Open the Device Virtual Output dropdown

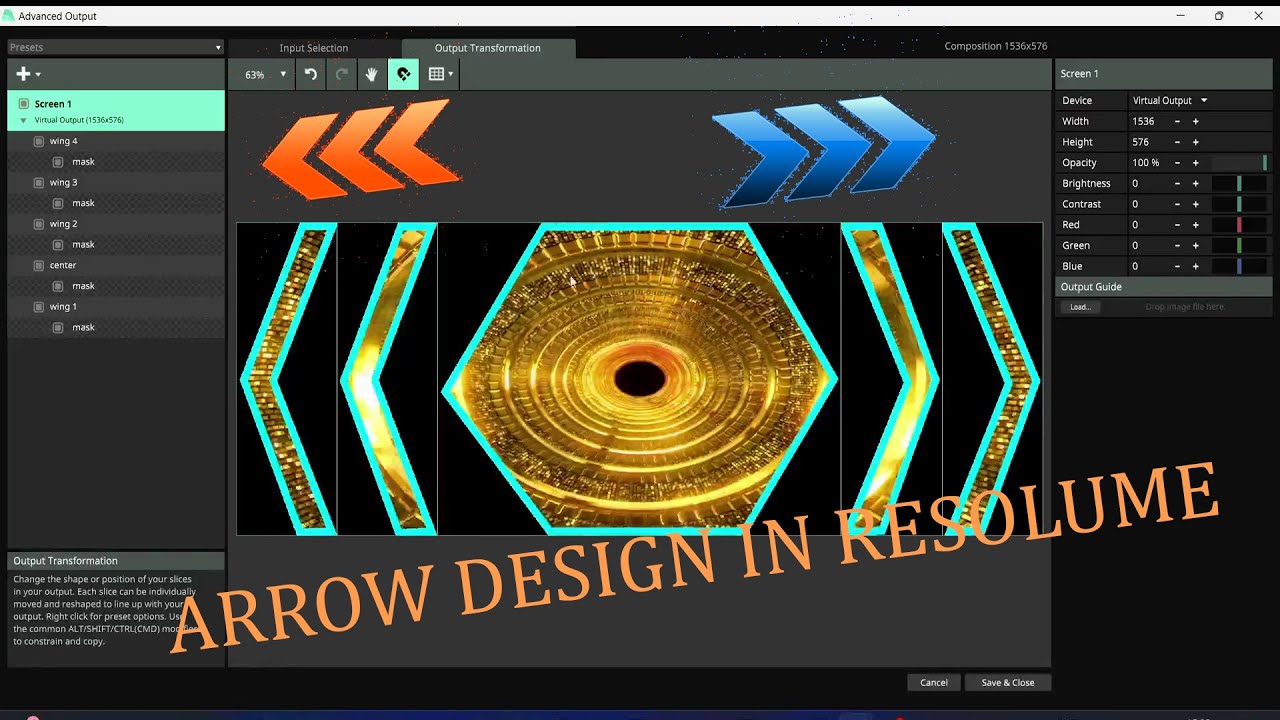tap(1170, 100)
